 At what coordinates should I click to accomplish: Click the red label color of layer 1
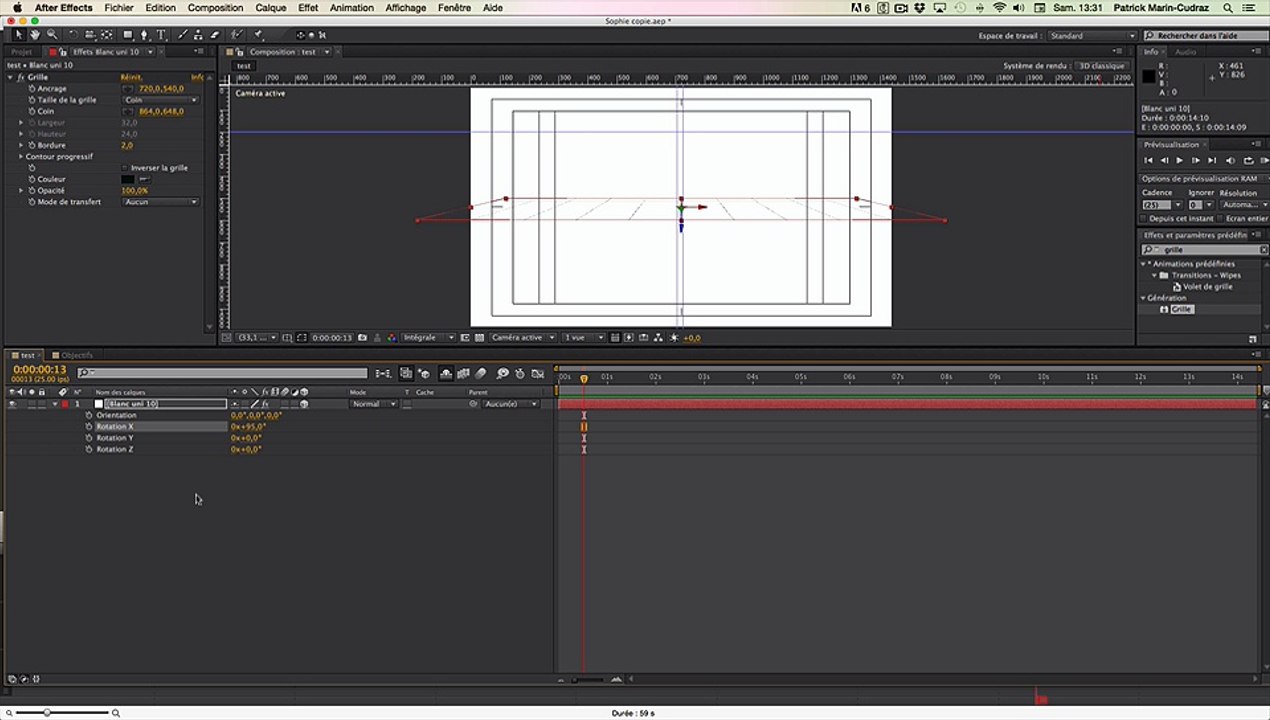(x=65, y=404)
